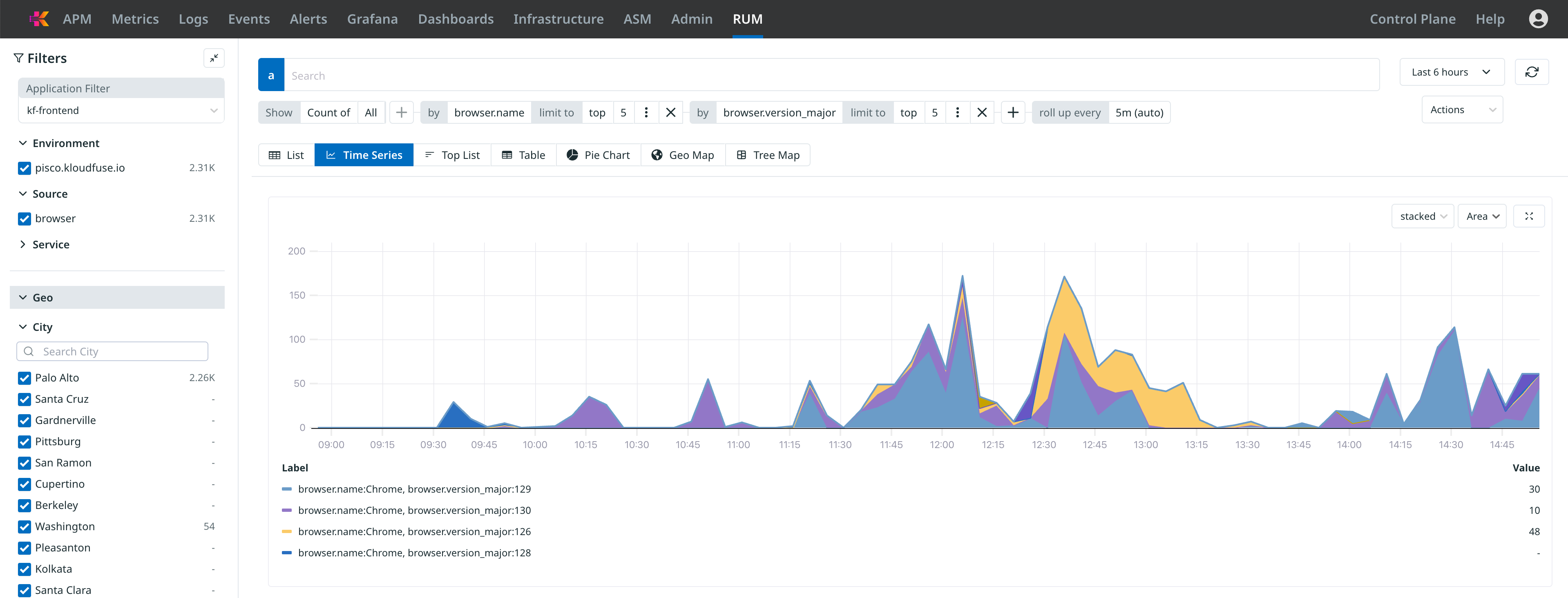The image size is (1568, 598).
Task: Uncheck the Washington city filter
Action: click(x=25, y=527)
